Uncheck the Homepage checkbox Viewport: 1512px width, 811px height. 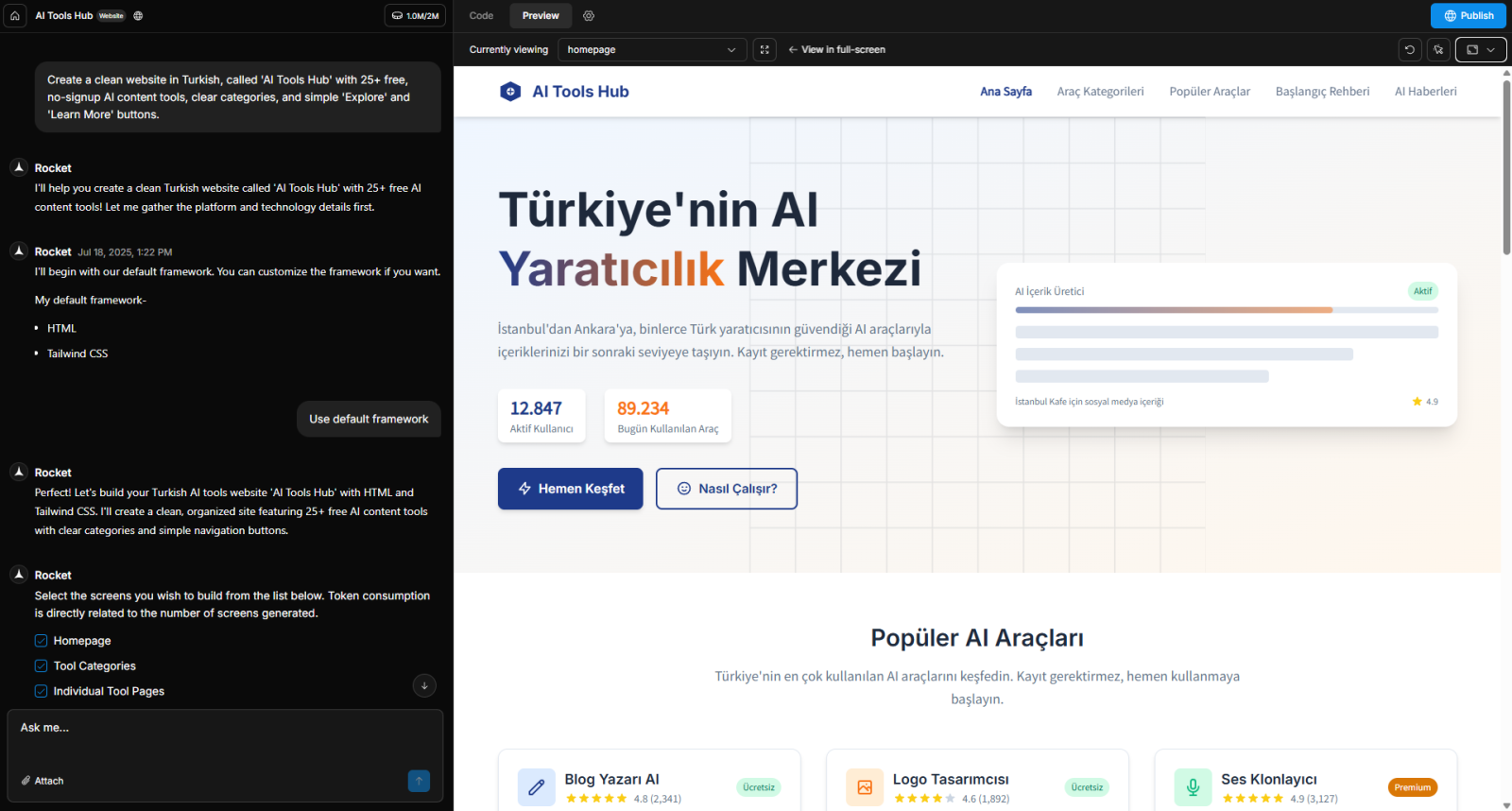pos(42,641)
